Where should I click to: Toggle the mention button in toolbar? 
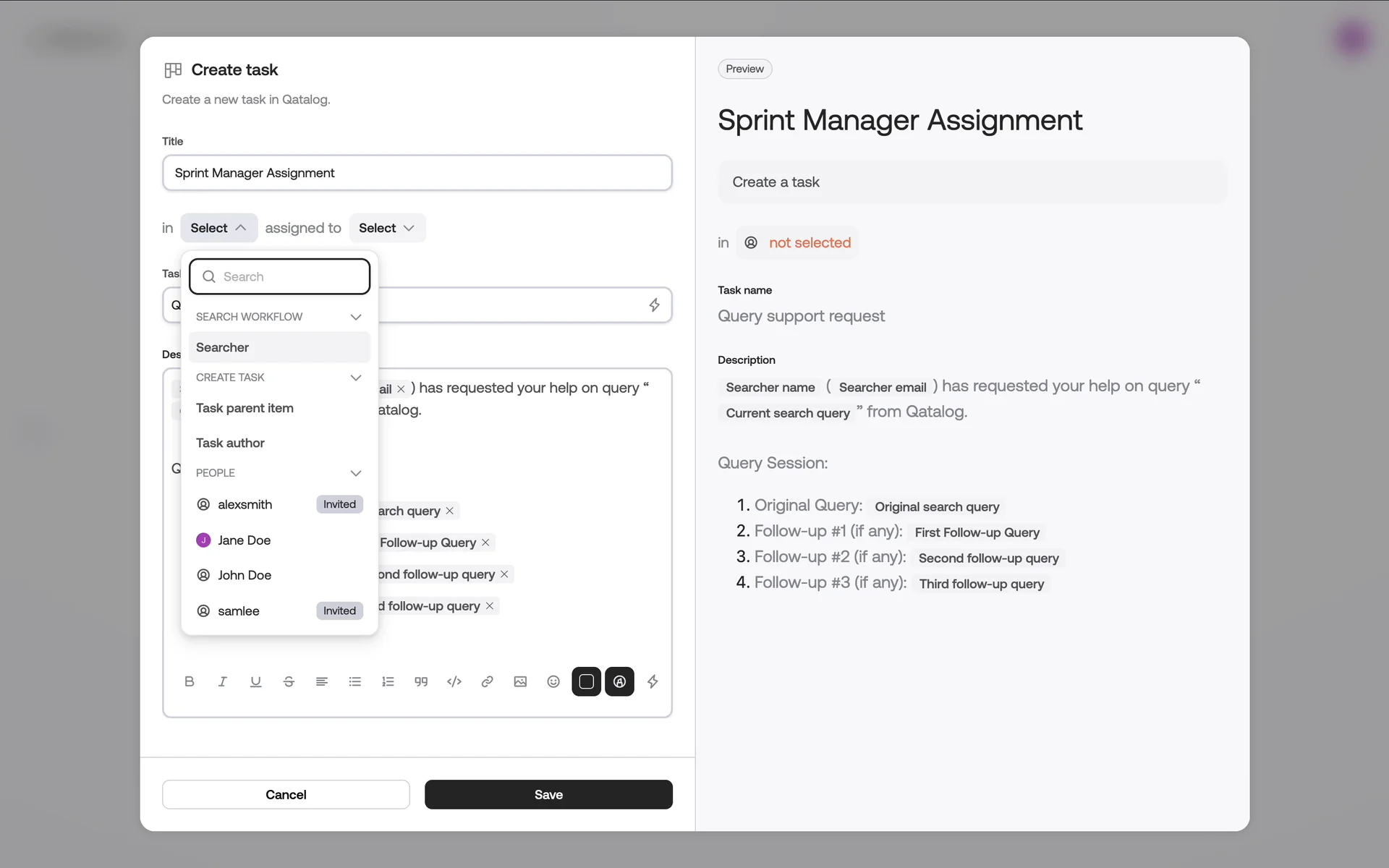pos(619,681)
